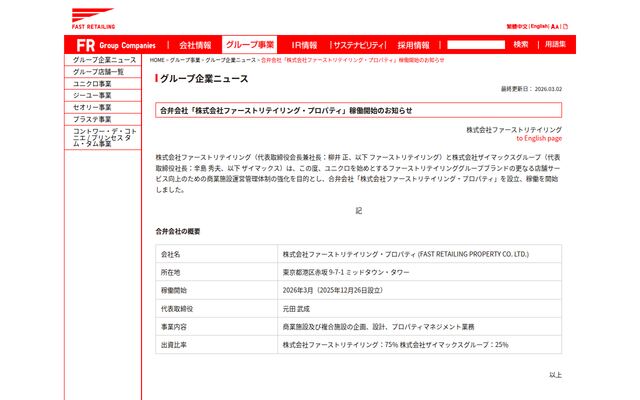The height and width of the screenshot is (400, 640).
Task: Select グループ企業ニュース in sidebar
Action: [x=103, y=60]
